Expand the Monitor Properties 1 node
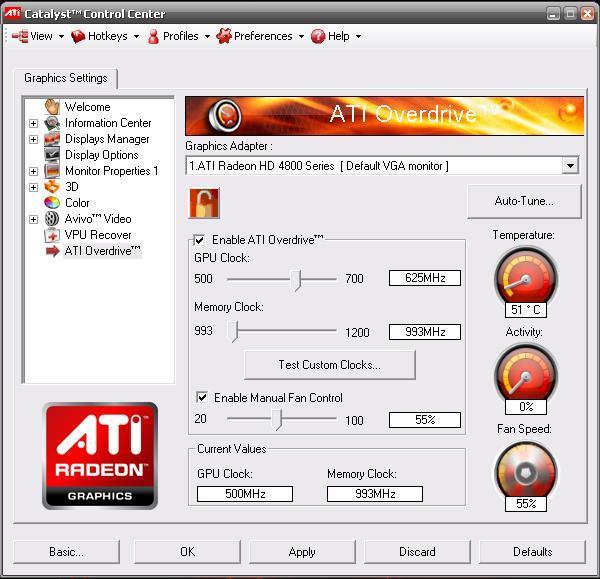This screenshot has height=579, width=600. click(x=33, y=171)
